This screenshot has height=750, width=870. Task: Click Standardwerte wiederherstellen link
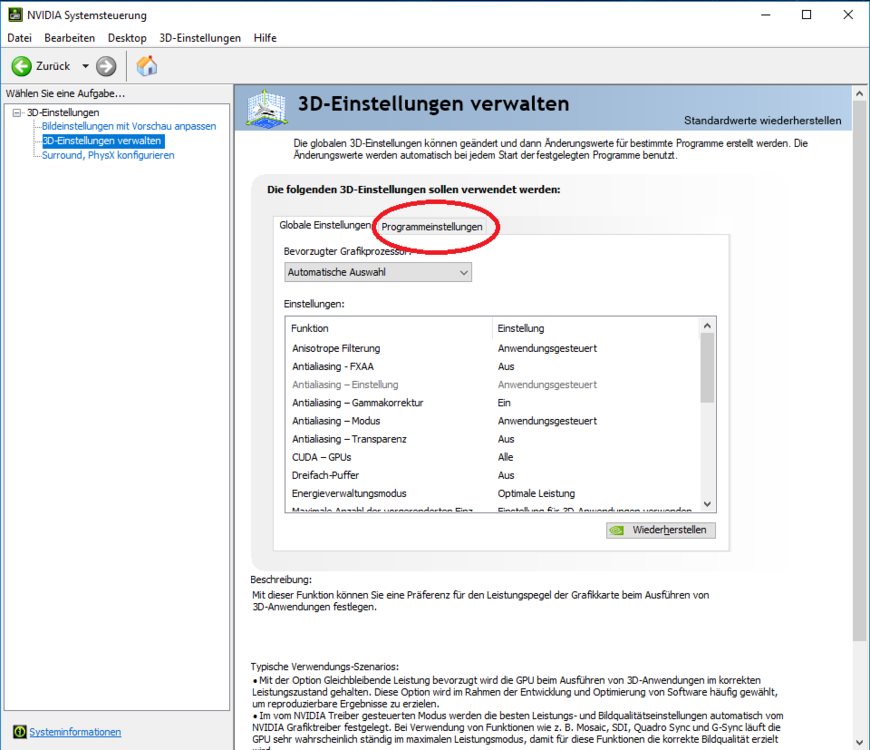[x=762, y=121]
